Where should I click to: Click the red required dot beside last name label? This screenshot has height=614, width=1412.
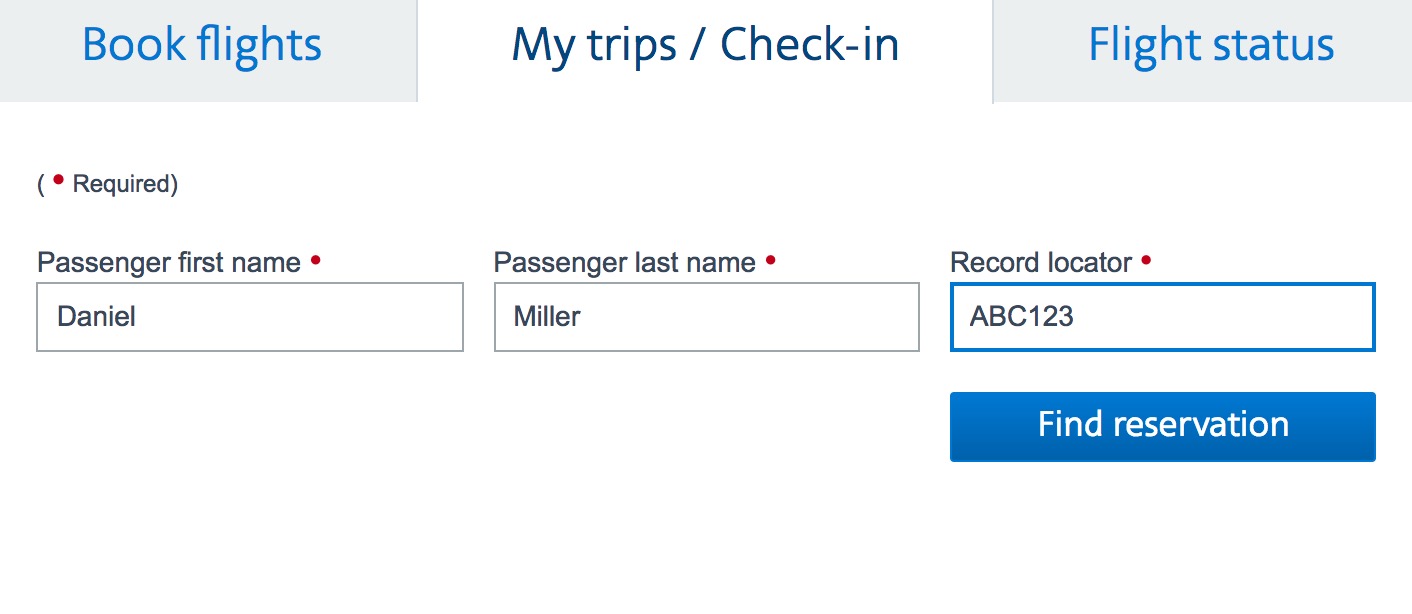click(x=770, y=260)
